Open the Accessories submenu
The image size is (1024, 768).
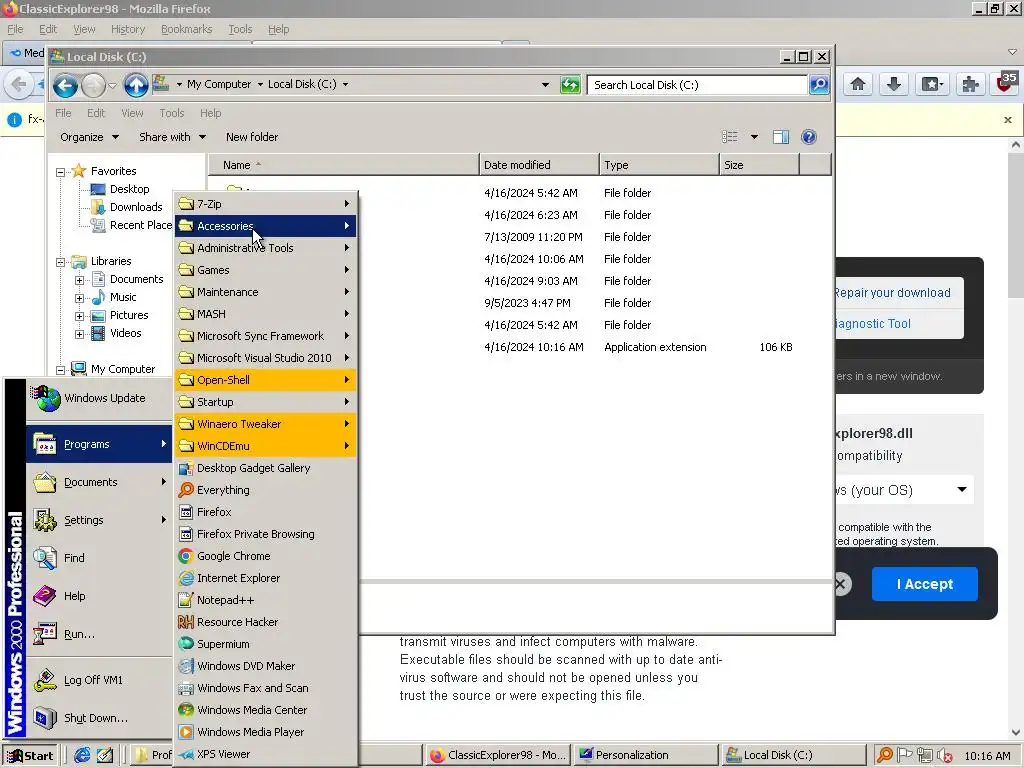(266, 226)
